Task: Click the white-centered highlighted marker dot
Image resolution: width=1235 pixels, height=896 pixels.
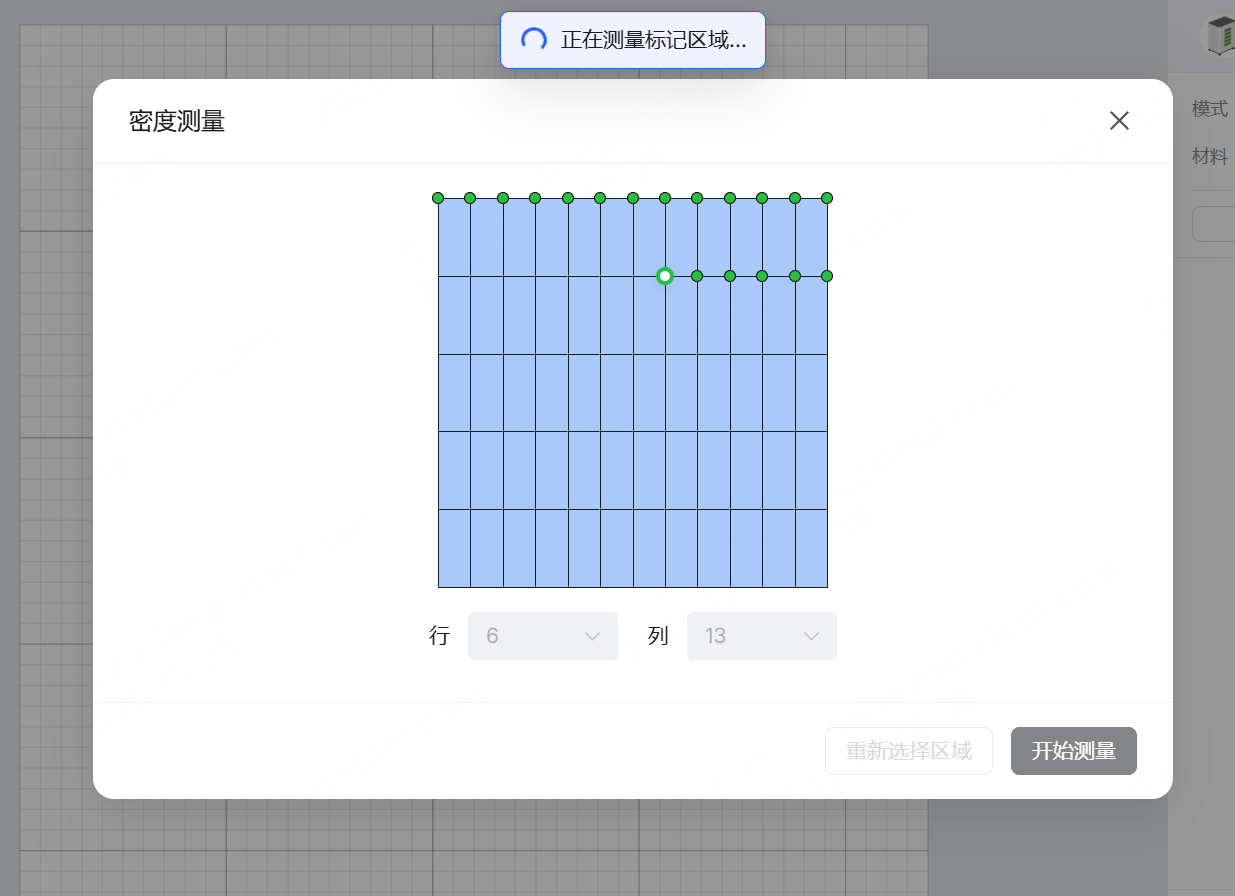Action: click(x=665, y=276)
